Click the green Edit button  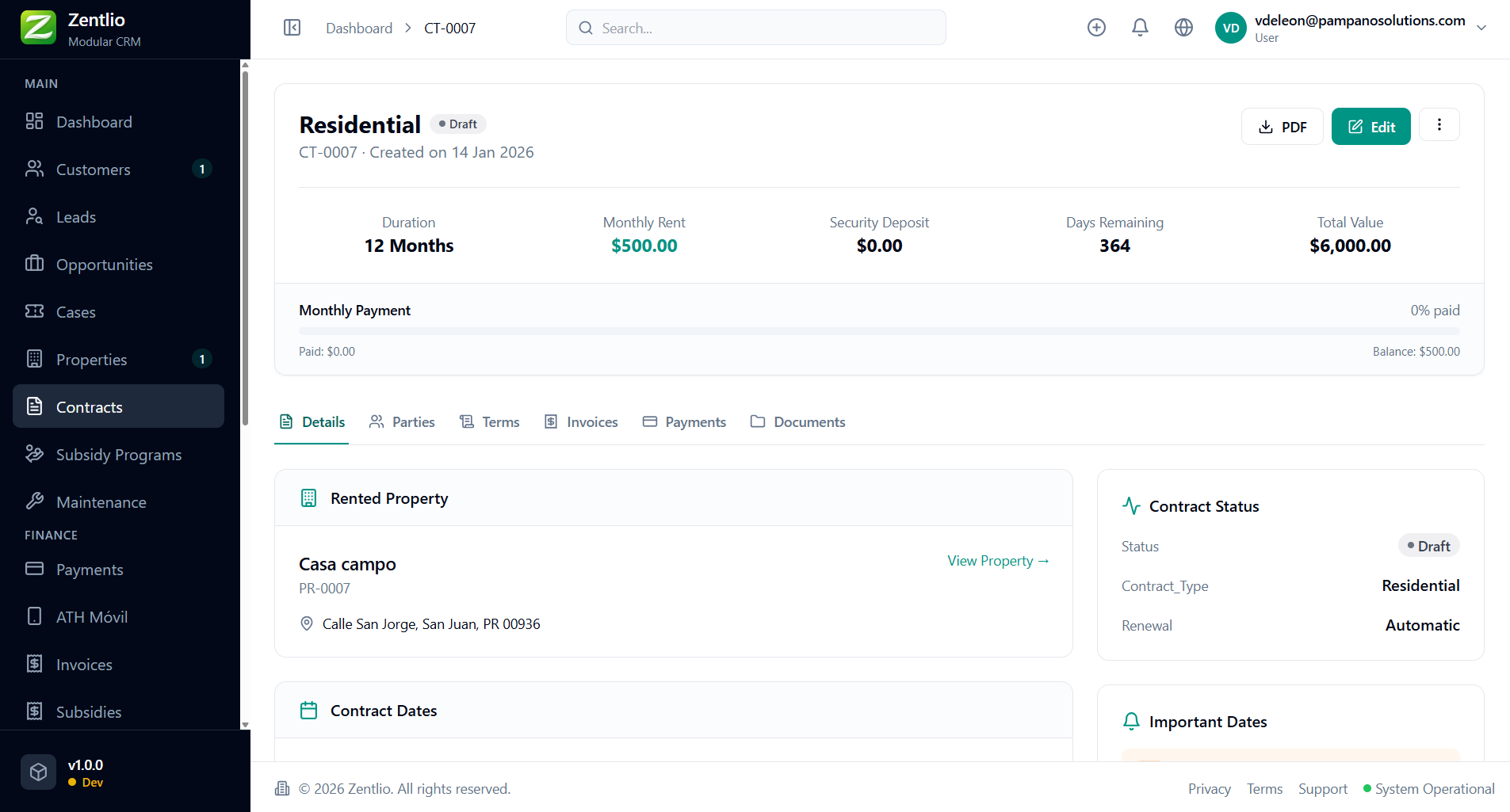click(x=1370, y=127)
